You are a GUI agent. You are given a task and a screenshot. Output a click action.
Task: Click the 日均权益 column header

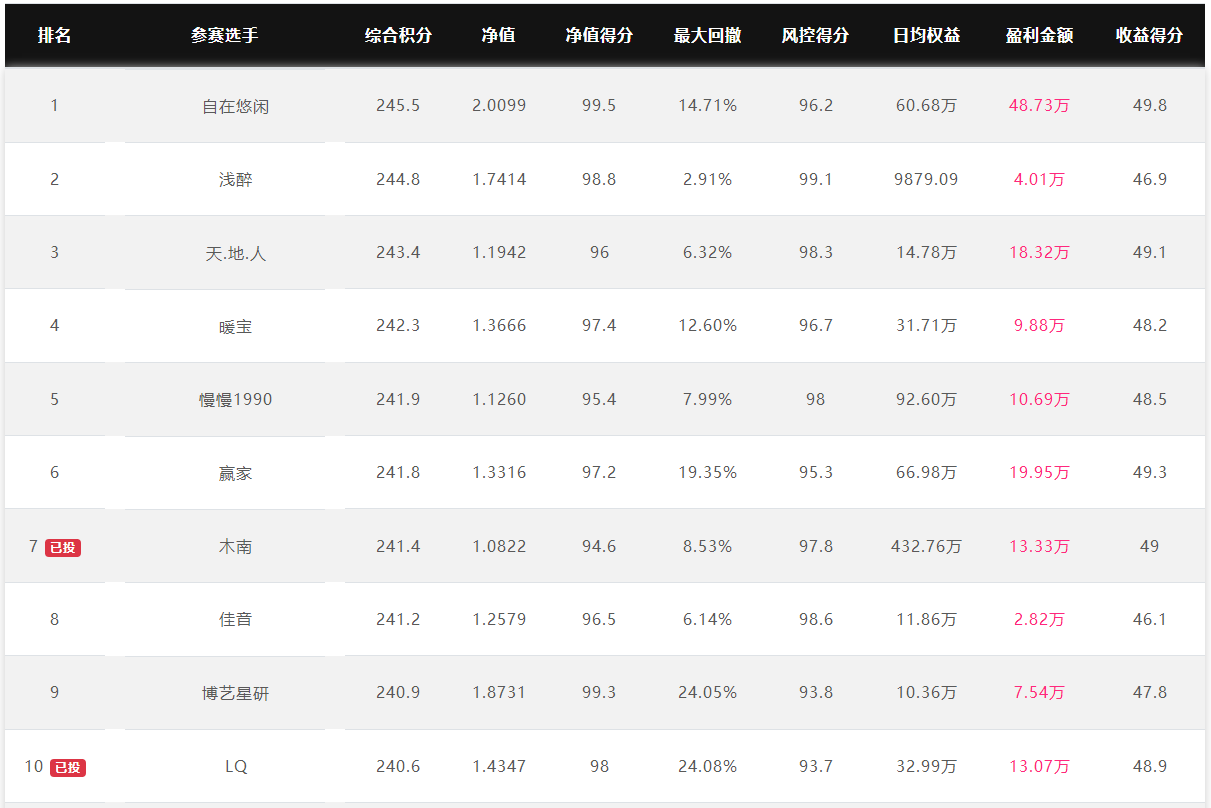coord(926,35)
